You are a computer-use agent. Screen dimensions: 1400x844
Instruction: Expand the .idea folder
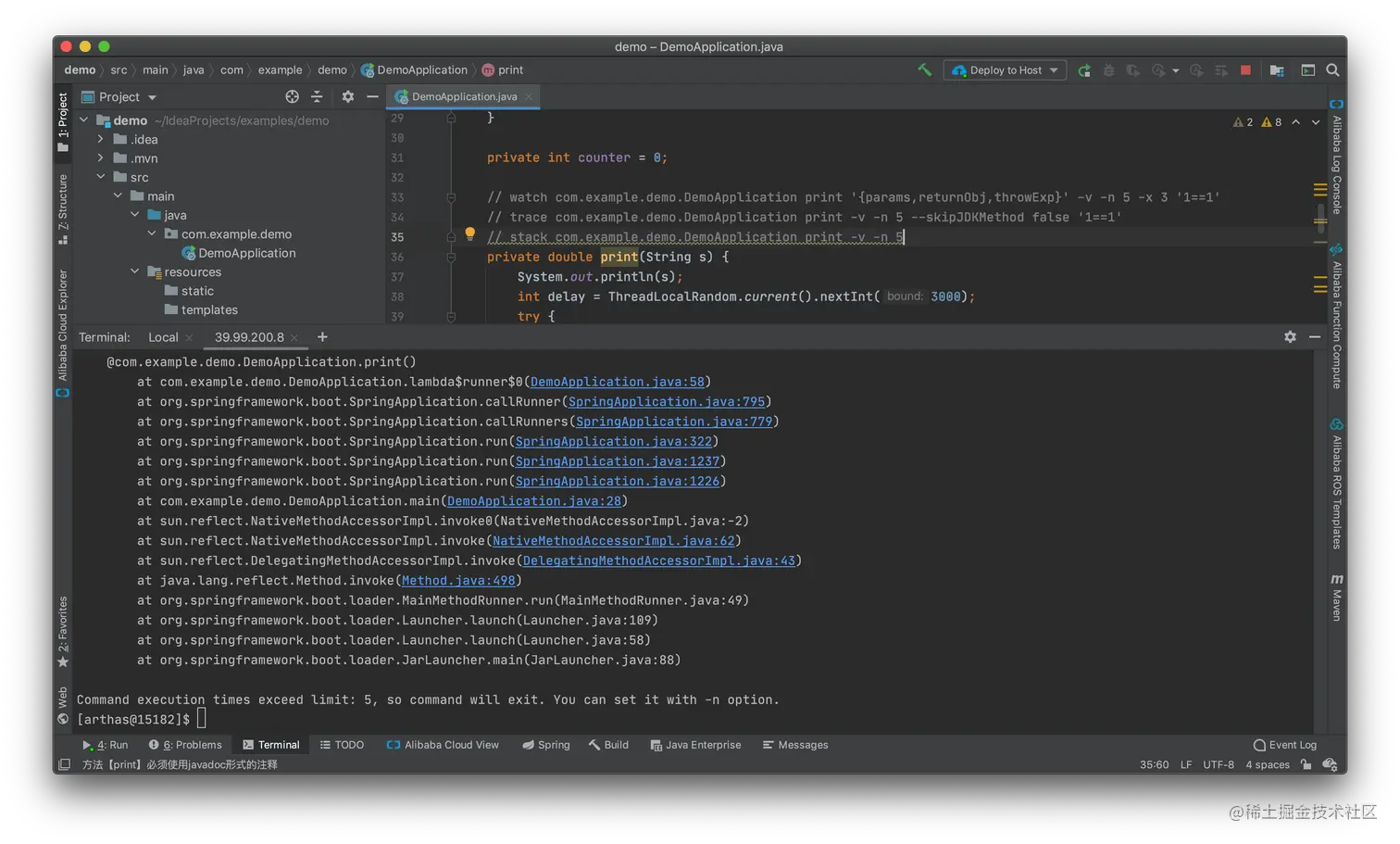tap(101, 140)
